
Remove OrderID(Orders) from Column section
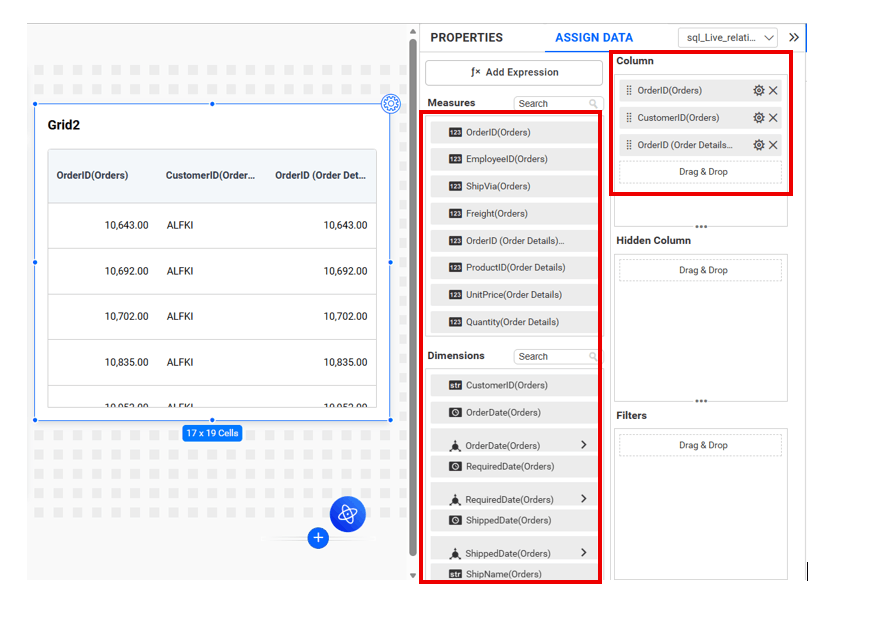[x=773, y=91]
